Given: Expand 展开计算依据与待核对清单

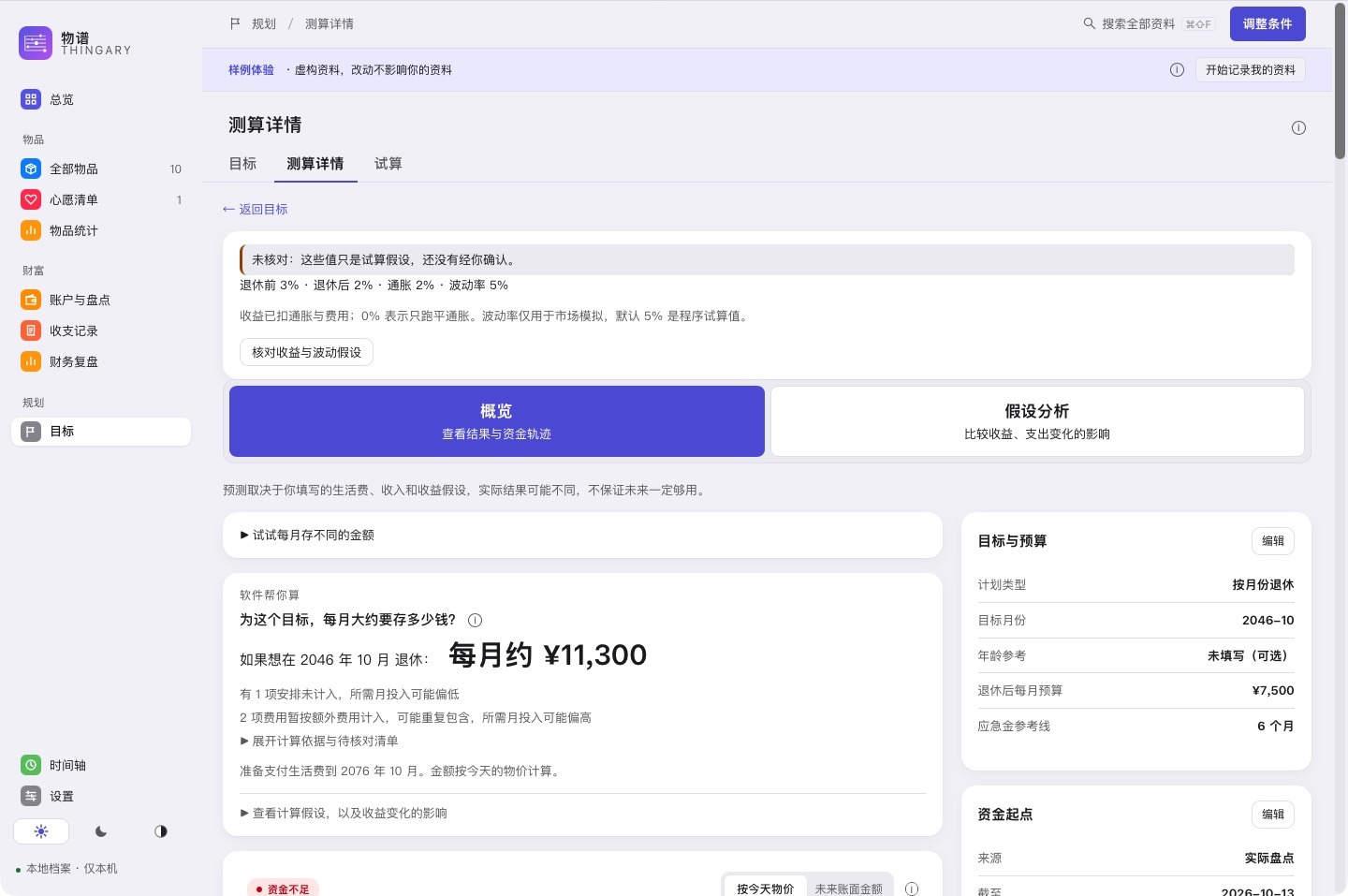Looking at the screenshot, I should click(x=319, y=741).
